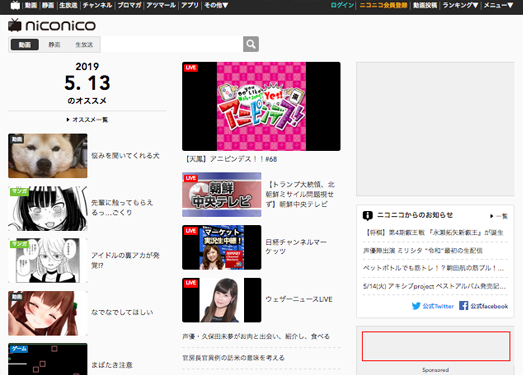
Task: Open the なでなでしてほしい title link
Action: click(122, 312)
